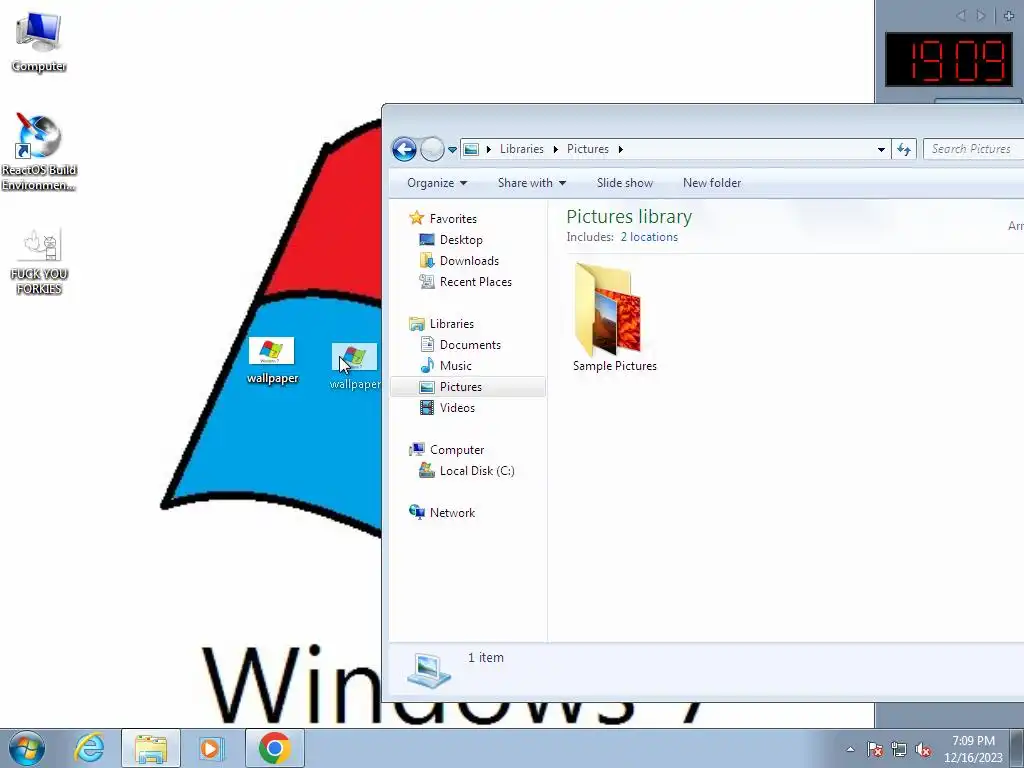This screenshot has height=768, width=1024.
Task: Expand the arrow after Libraries in address bar
Action: click(555, 150)
